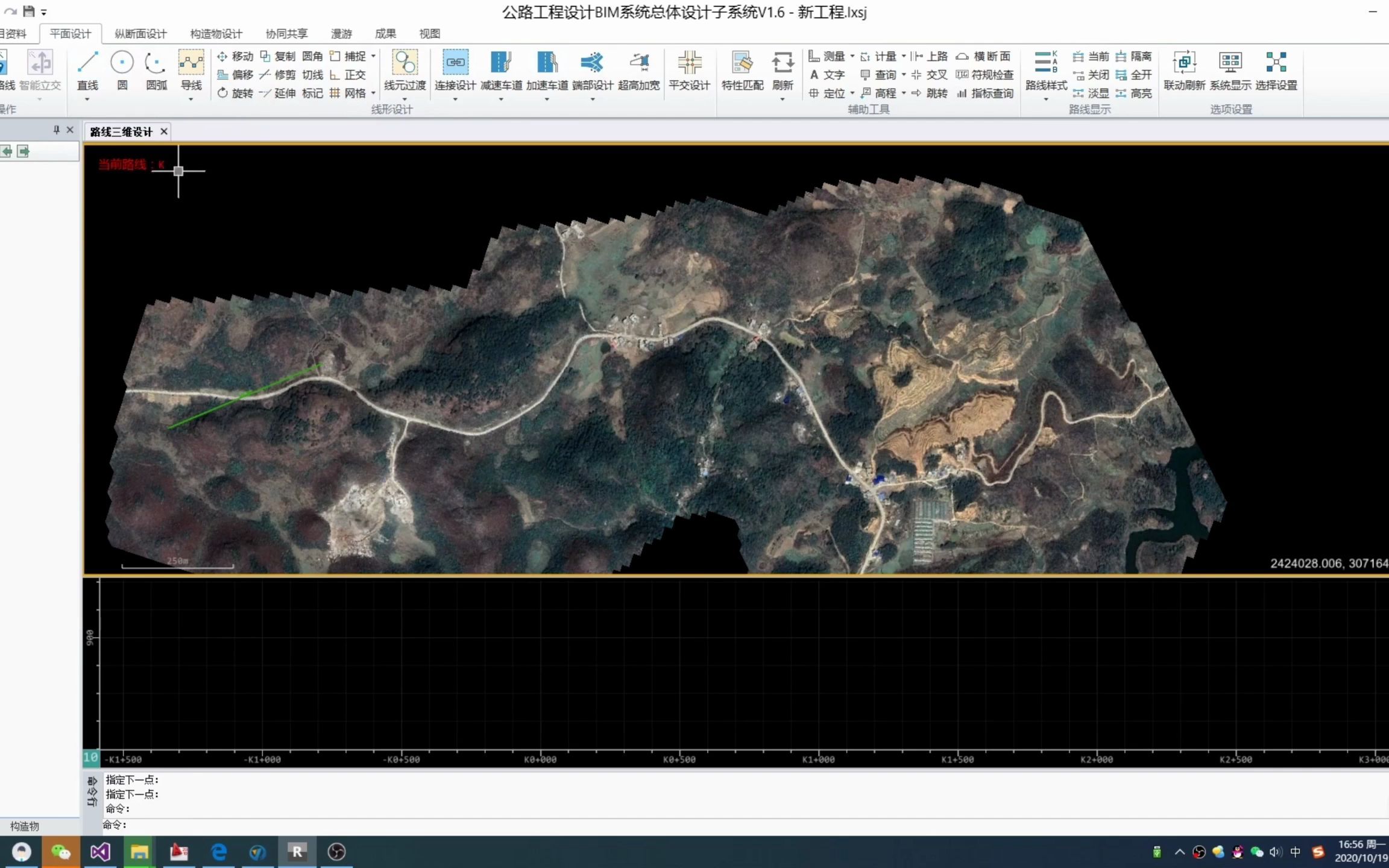Select the 圆弧 arc tool
The width and height of the screenshot is (1389, 868).
(x=155, y=68)
